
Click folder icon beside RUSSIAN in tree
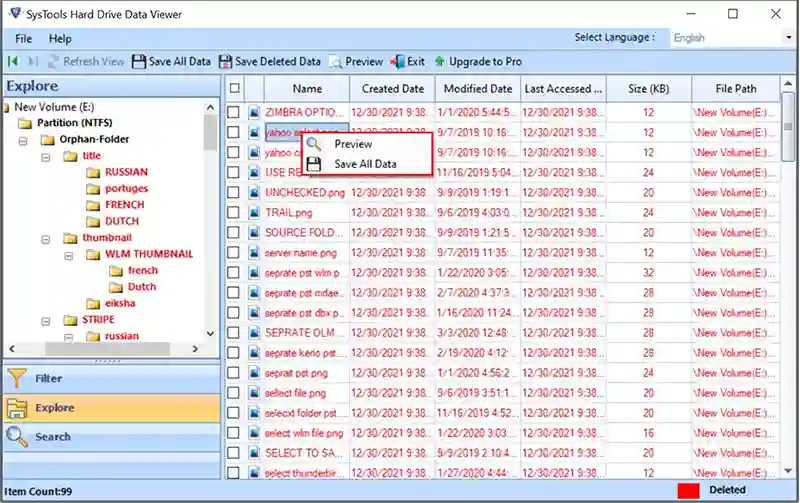93,172
